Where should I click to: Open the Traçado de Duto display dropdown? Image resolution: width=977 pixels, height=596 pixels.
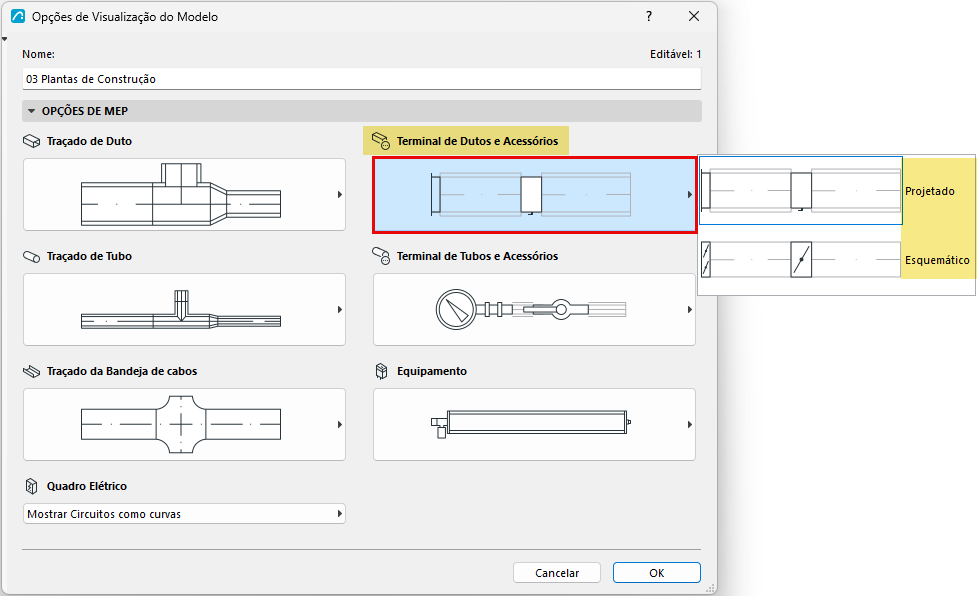click(184, 194)
